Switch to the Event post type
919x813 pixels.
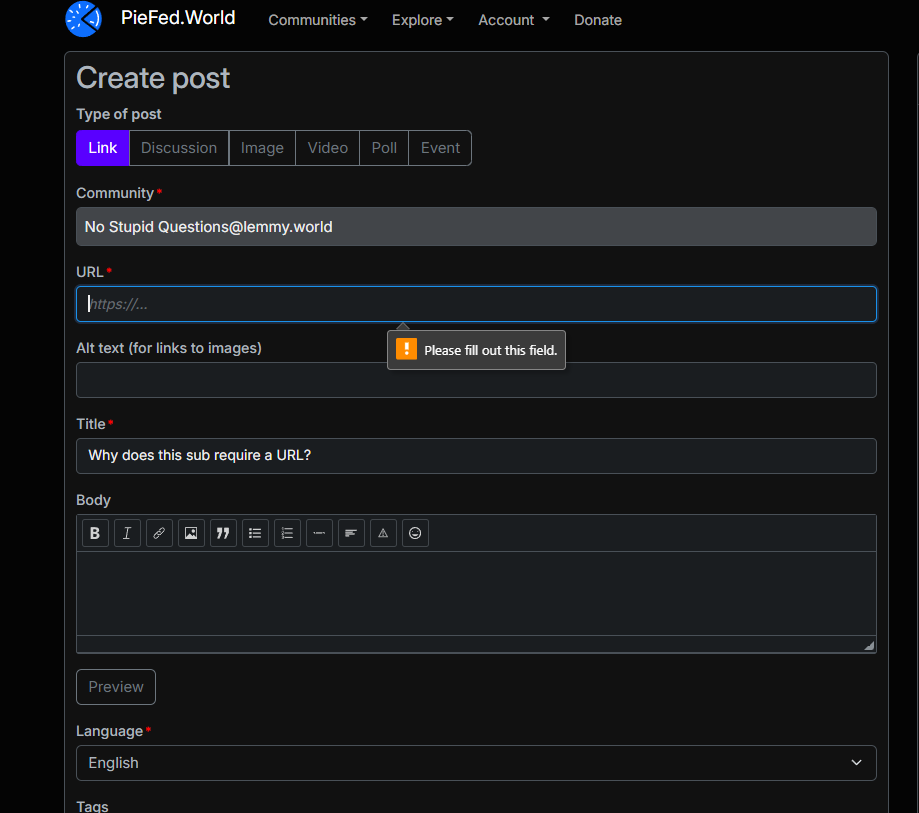(x=440, y=148)
